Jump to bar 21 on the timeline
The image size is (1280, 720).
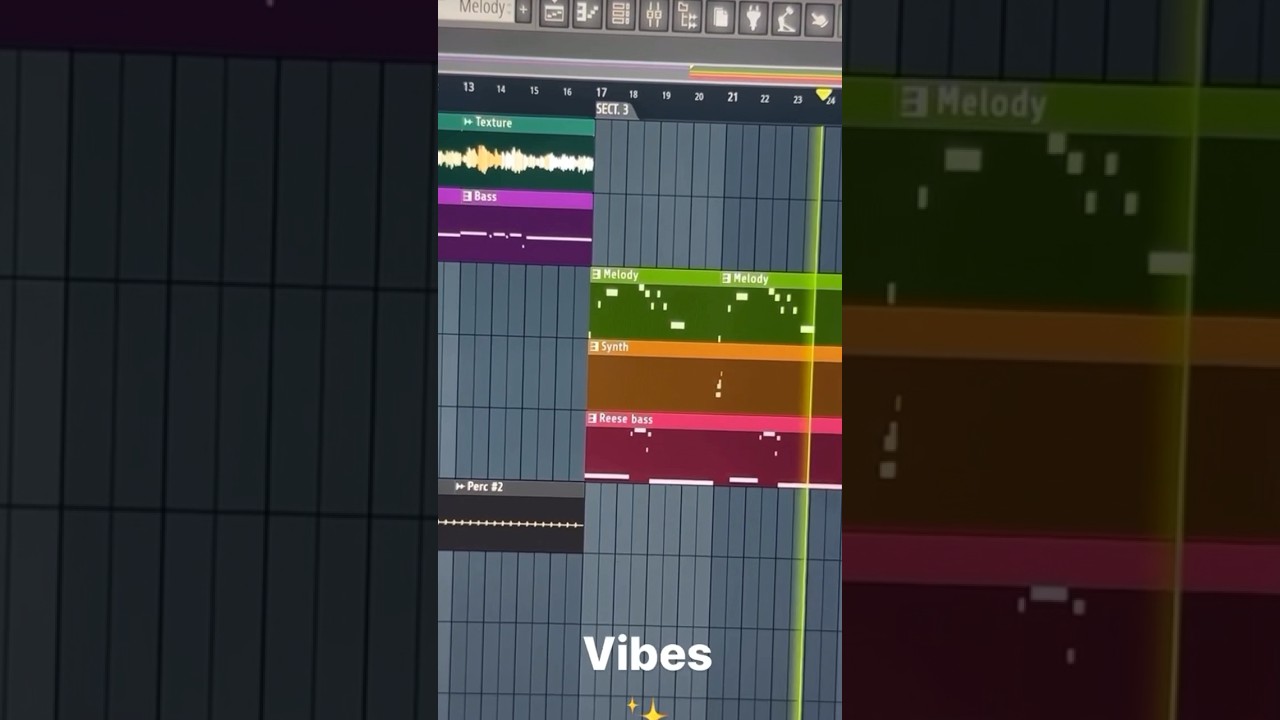tap(732, 97)
